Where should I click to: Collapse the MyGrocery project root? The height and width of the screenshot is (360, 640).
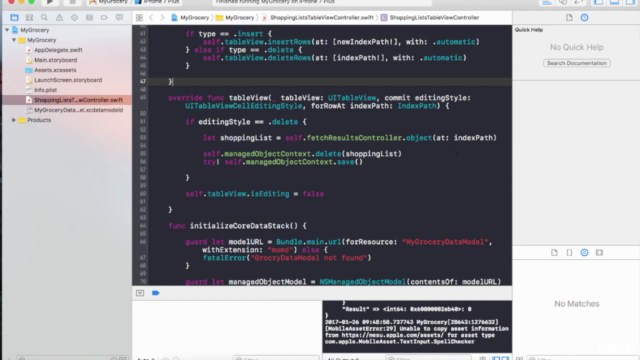(7, 30)
